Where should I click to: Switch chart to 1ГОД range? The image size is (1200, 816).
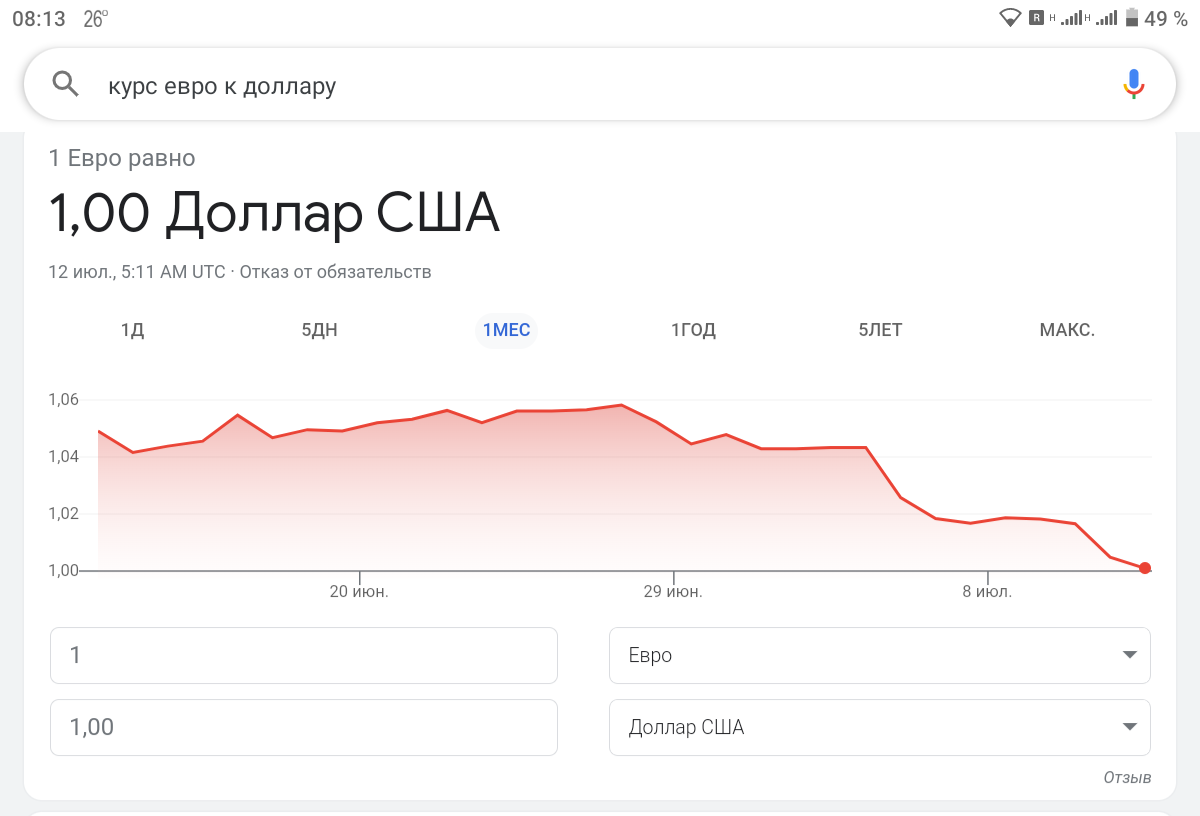pos(693,330)
